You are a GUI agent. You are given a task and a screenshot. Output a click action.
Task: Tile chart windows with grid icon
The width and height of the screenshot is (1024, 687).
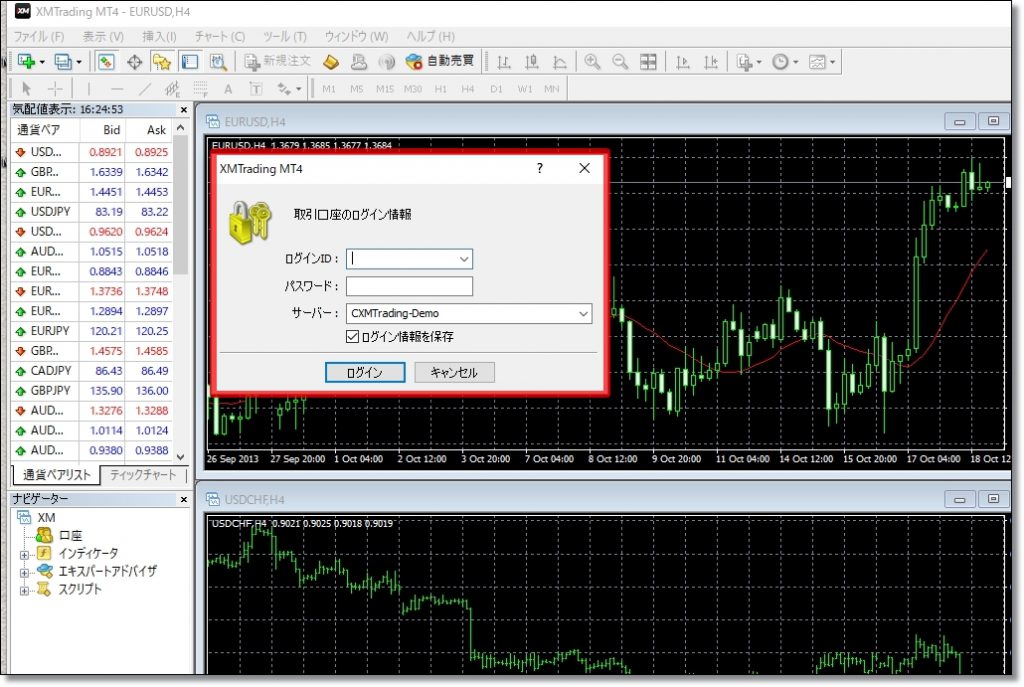pyautogui.click(x=648, y=62)
